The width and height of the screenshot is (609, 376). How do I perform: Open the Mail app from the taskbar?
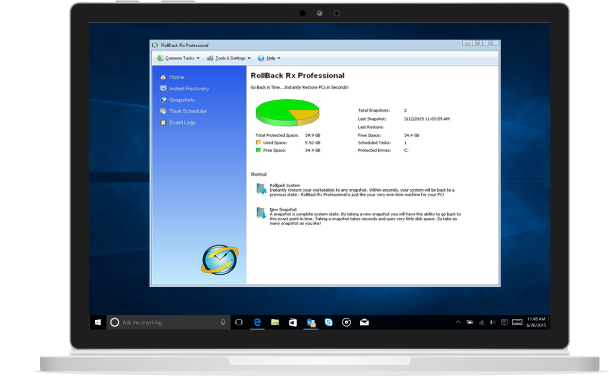coord(364,322)
